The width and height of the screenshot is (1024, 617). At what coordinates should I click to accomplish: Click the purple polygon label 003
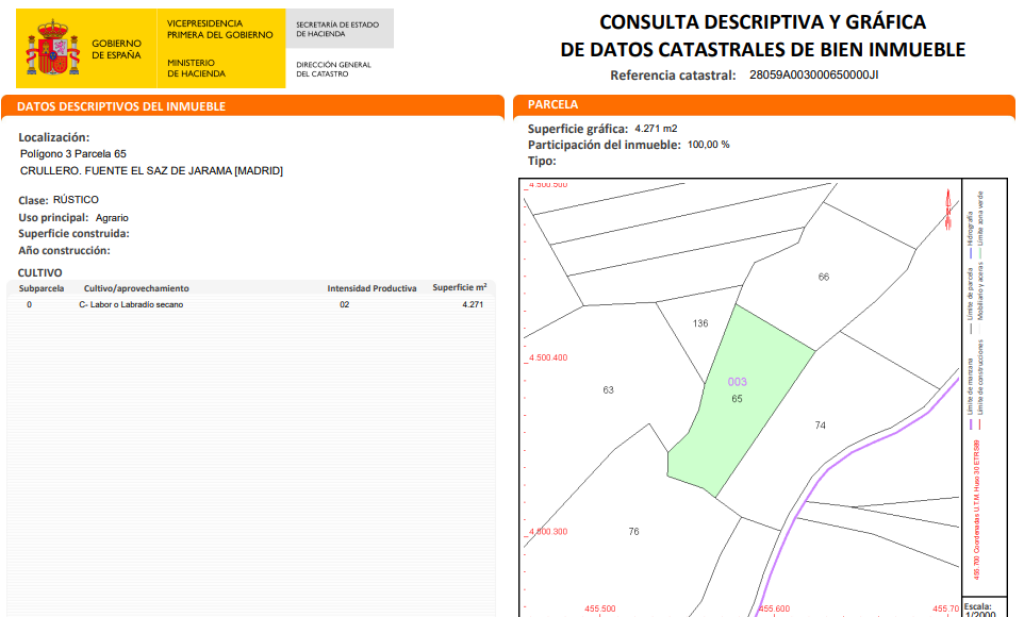pos(737,382)
